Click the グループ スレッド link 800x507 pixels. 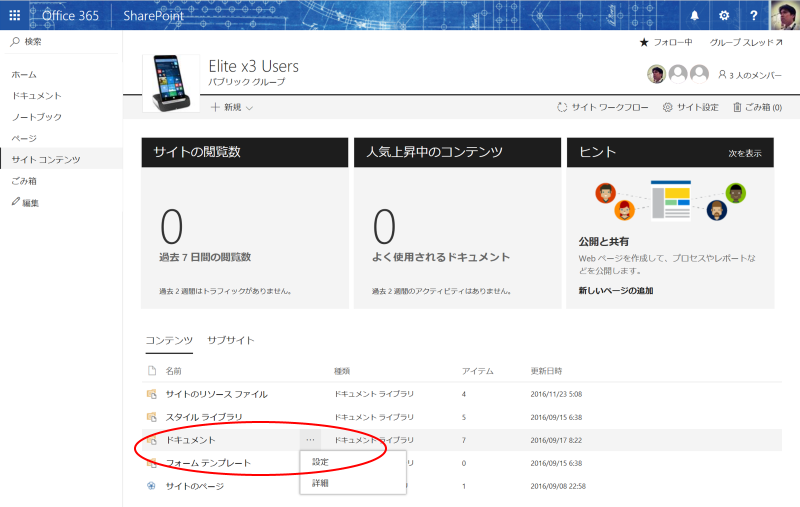click(x=746, y=42)
